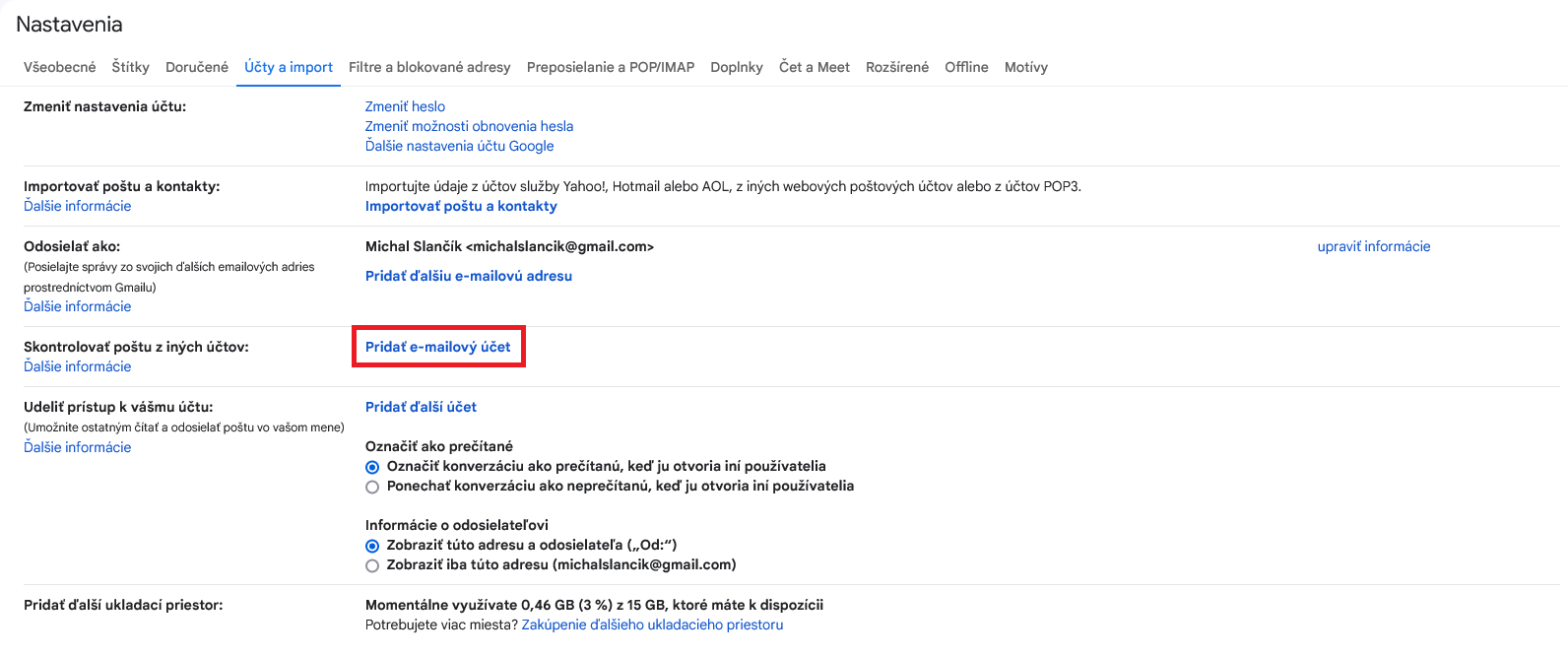The image size is (1568, 657).
Task: Select the Účty a import tab
Action: pos(289,67)
